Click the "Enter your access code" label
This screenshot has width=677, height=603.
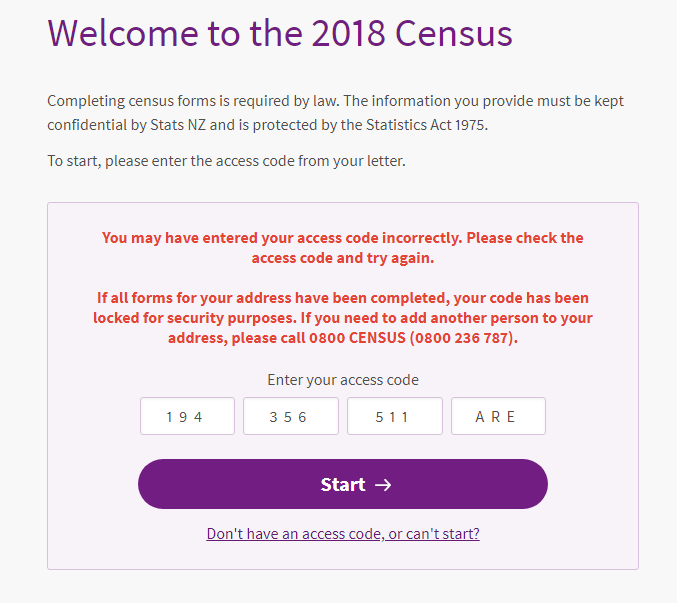tap(343, 380)
